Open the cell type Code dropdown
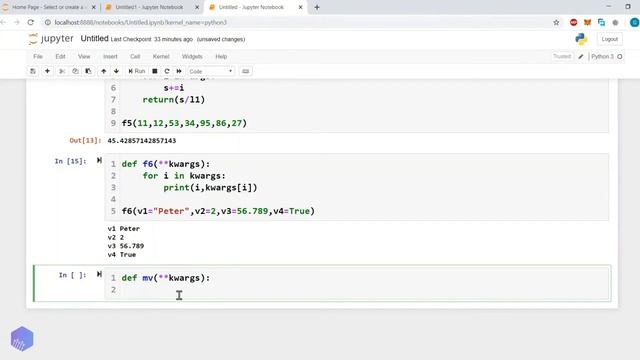The image size is (640, 360). pos(211,71)
